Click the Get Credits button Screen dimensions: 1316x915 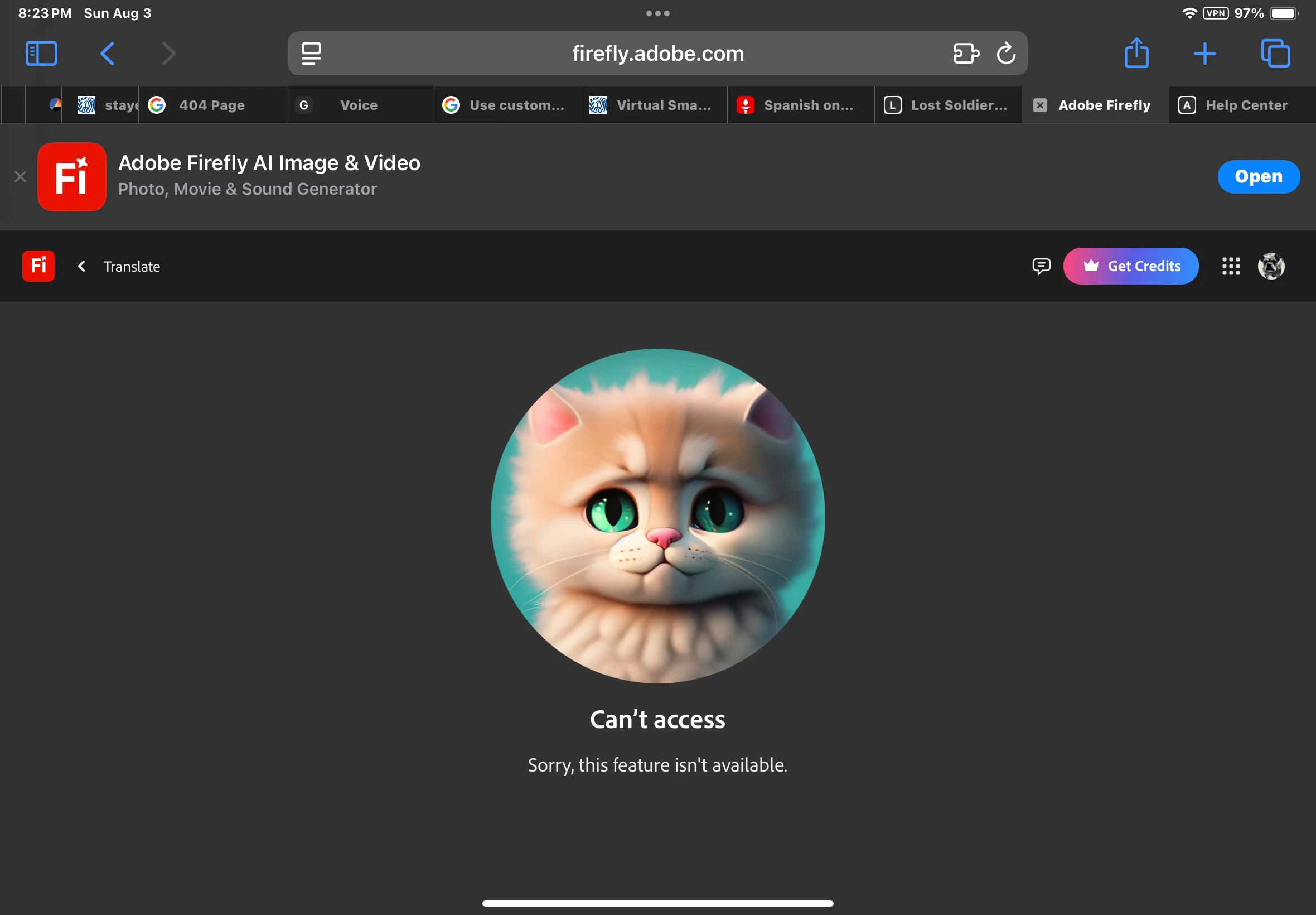point(1130,266)
